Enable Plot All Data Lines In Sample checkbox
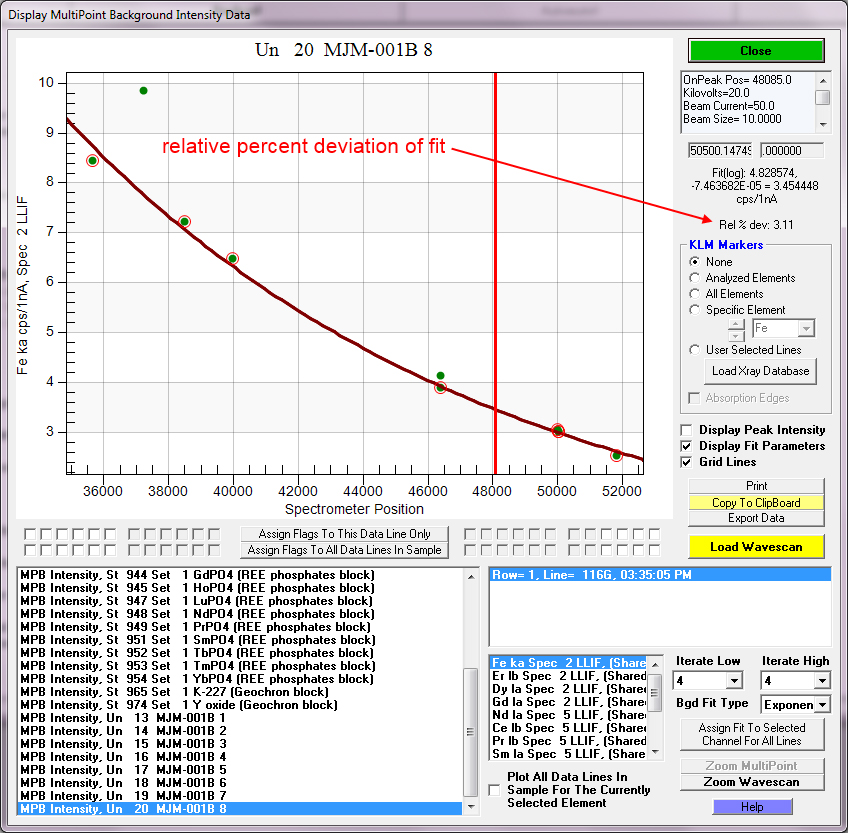This screenshot has width=848, height=833. tap(494, 790)
